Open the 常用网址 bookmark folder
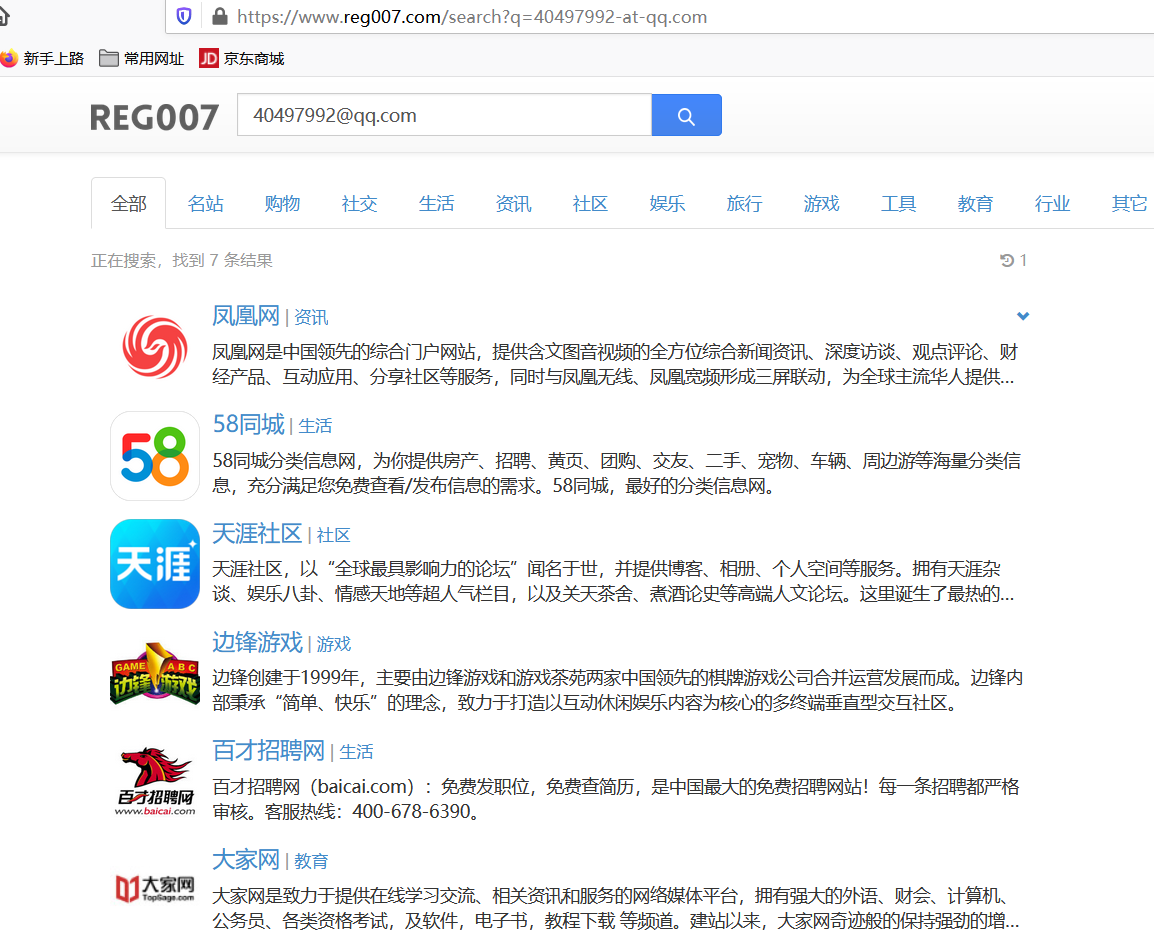The image size is (1154, 930). [141, 58]
